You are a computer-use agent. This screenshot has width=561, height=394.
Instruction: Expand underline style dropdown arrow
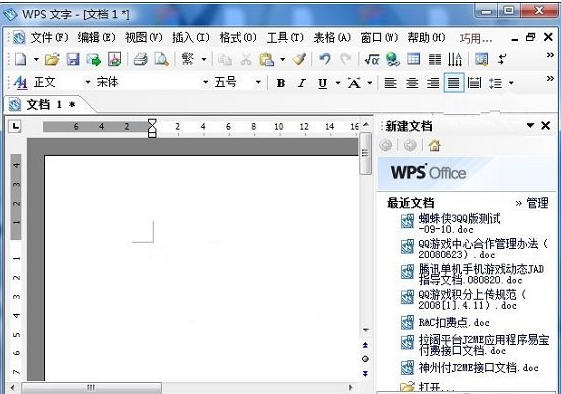pyautogui.click(x=338, y=83)
